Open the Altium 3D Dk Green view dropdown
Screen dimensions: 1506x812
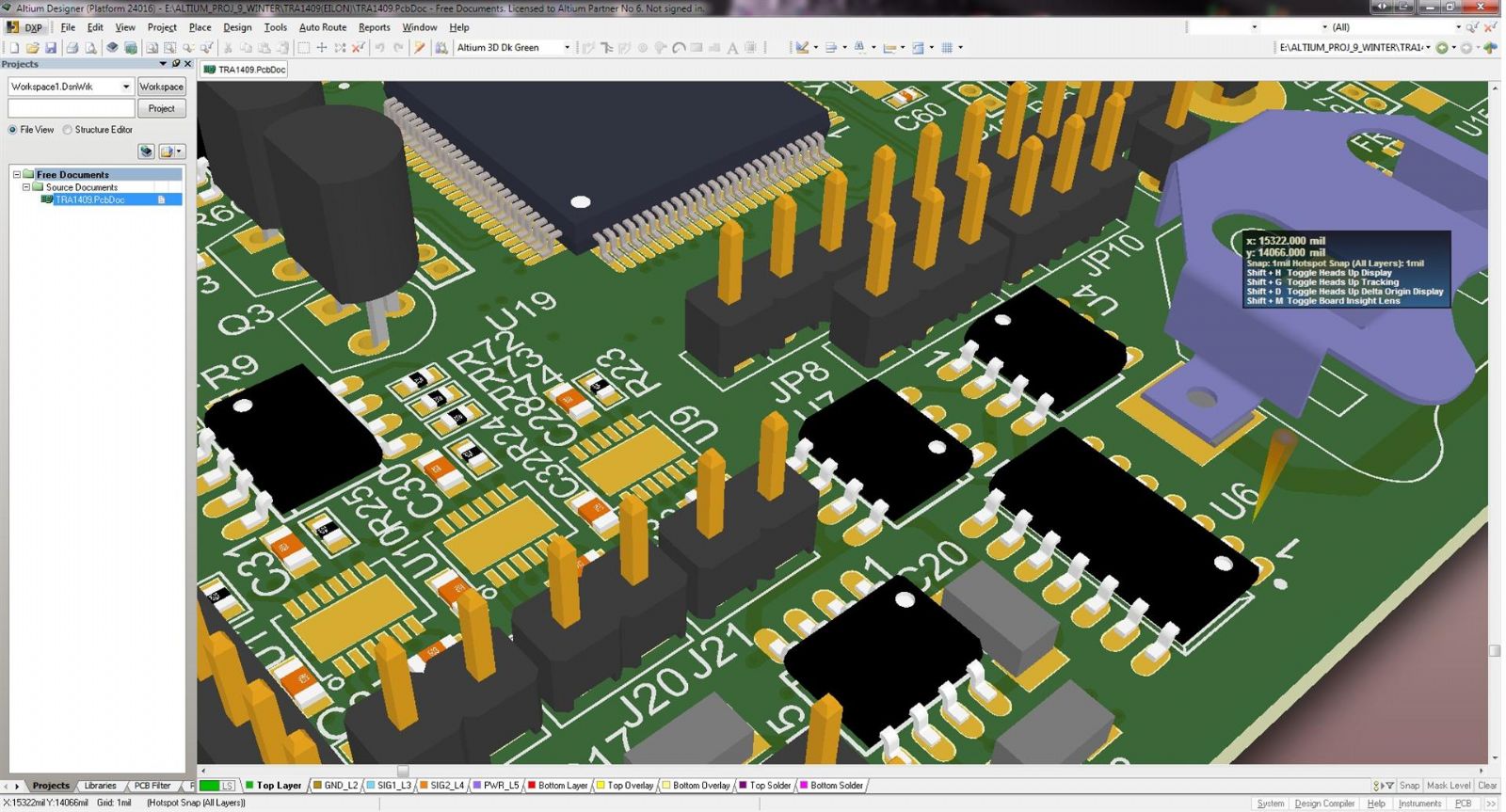(567, 48)
